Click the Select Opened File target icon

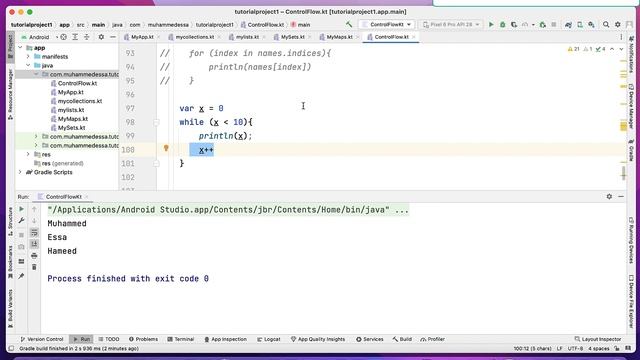tap(64, 37)
